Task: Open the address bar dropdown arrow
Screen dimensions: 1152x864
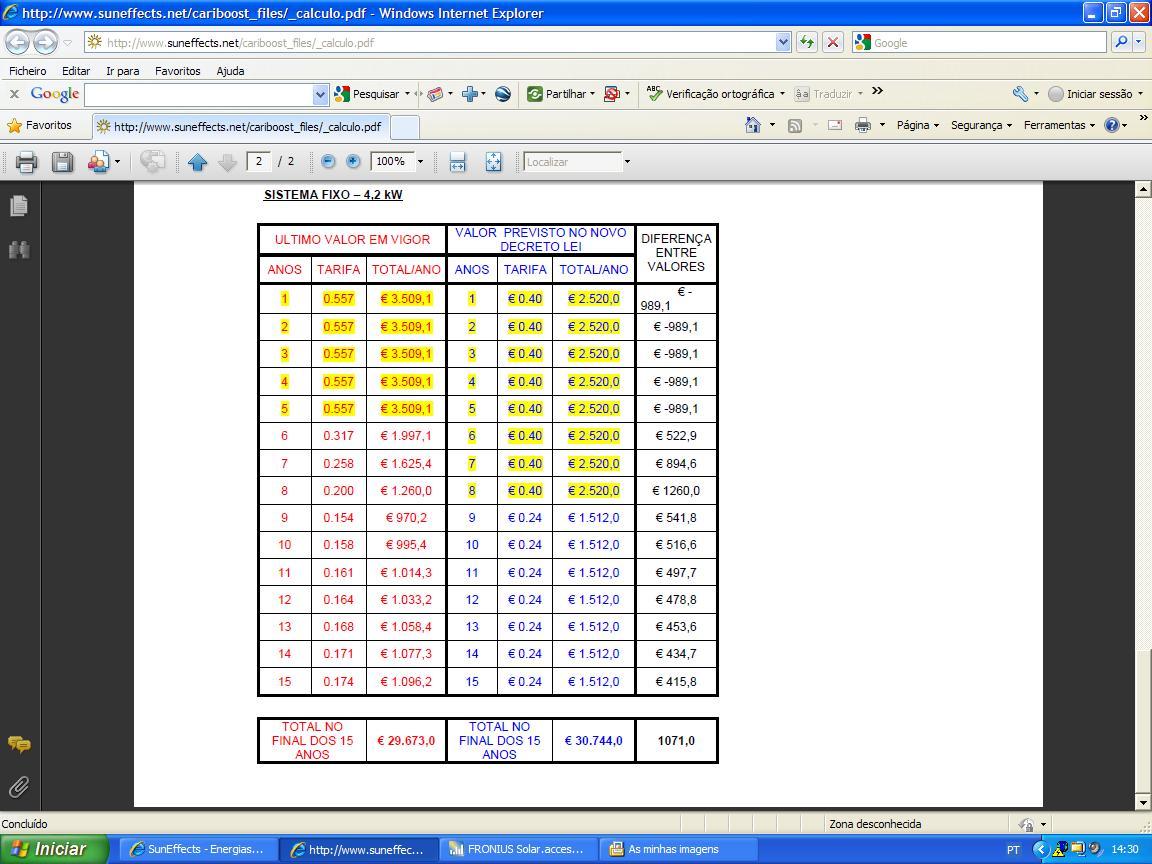Action: pos(782,43)
